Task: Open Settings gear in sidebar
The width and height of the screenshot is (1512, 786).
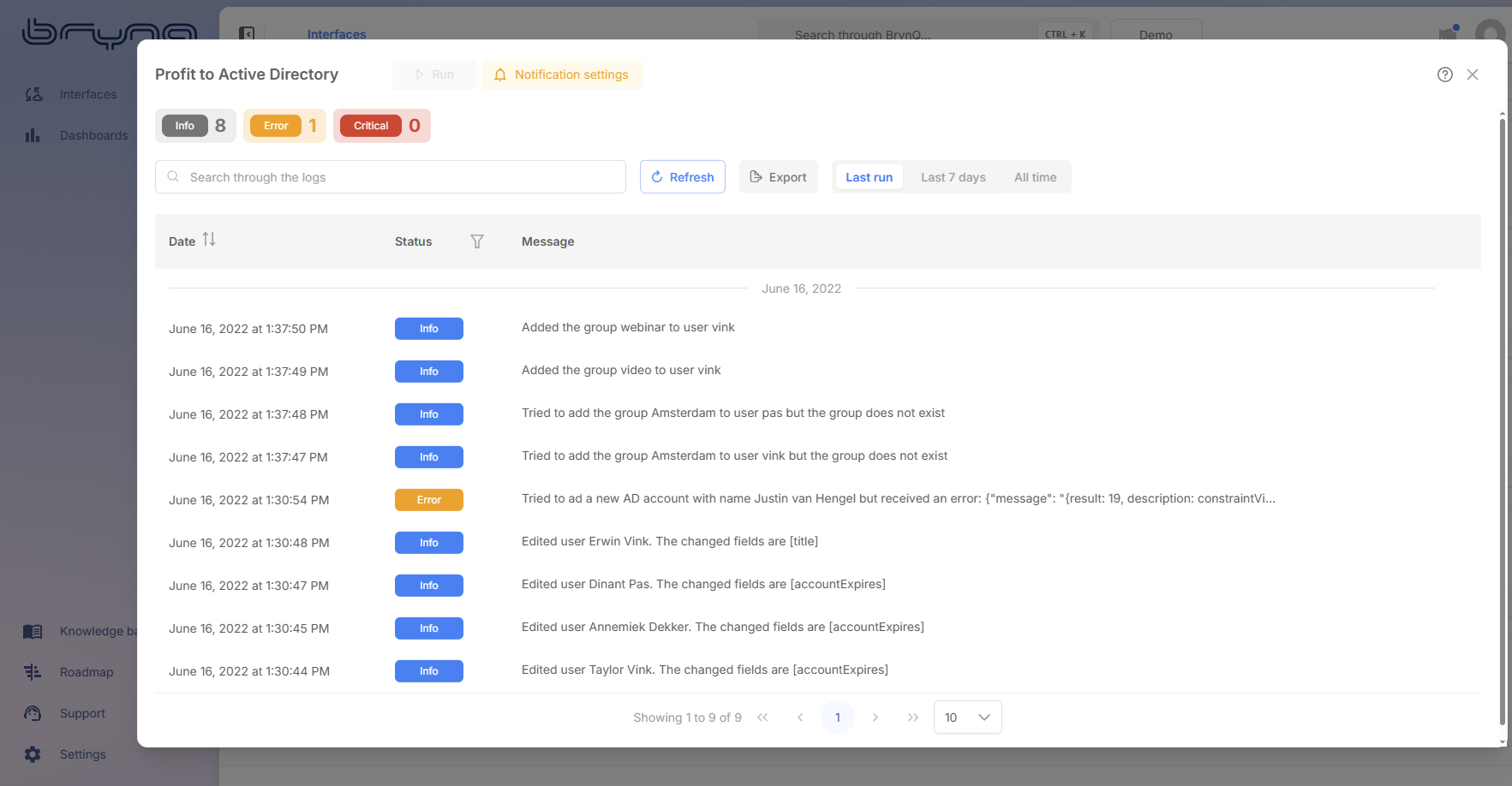Action: (x=33, y=754)
